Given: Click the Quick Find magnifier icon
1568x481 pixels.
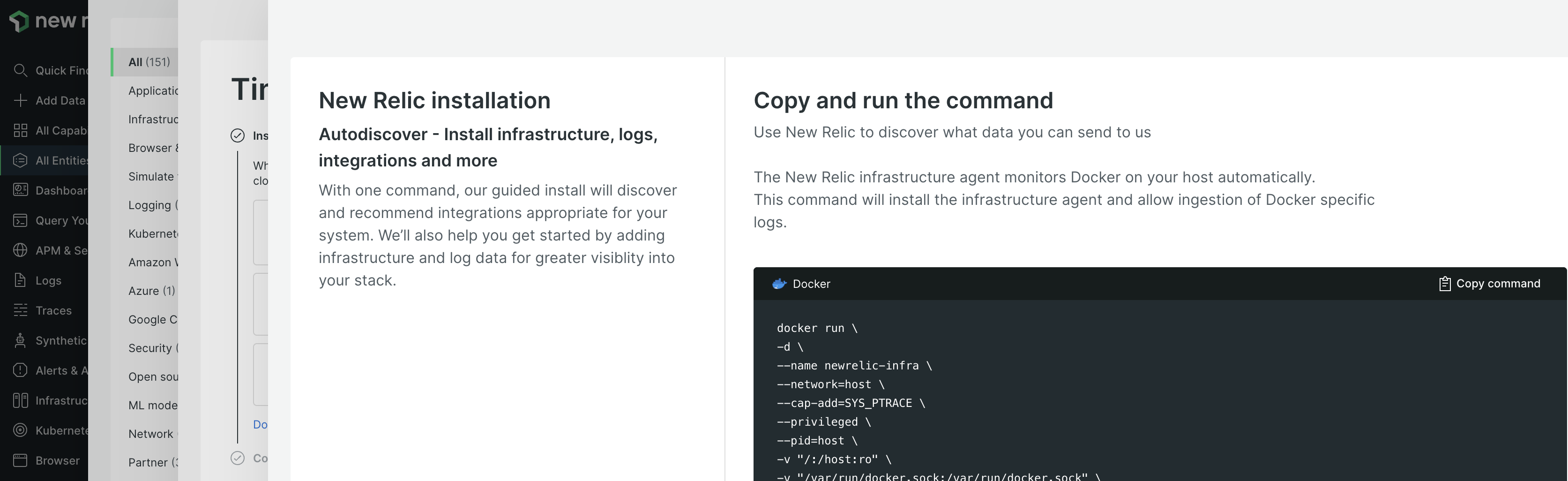Looking at the screenshot, I should (x=20, y=71).
